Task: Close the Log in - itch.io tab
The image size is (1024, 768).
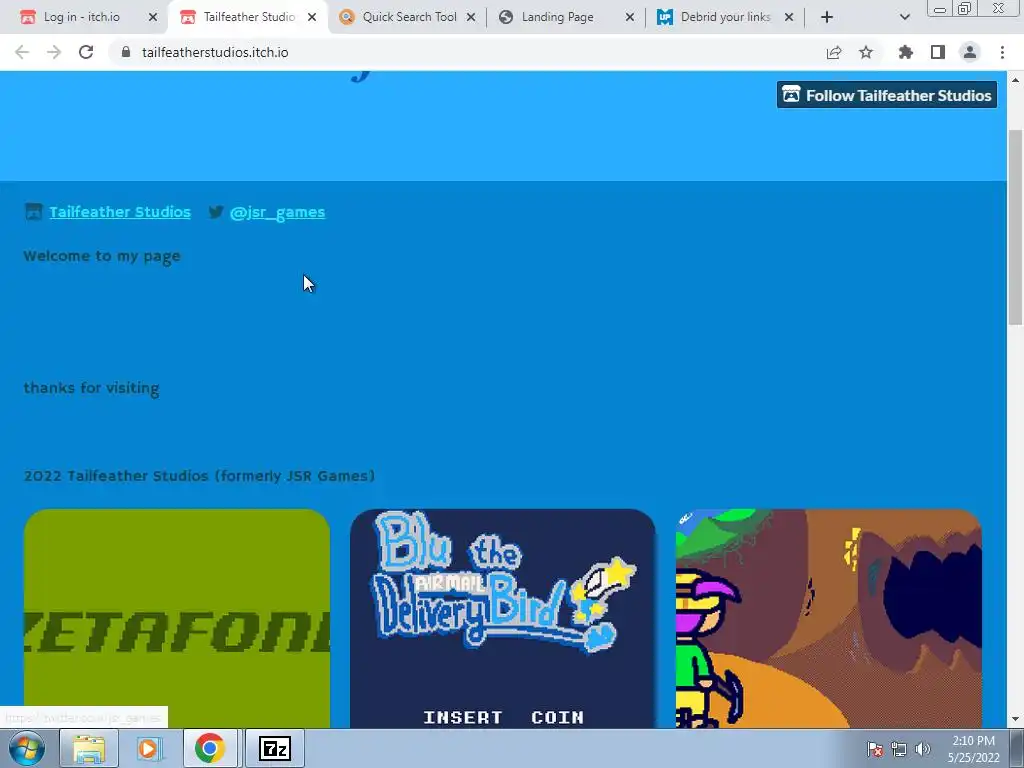Action: click(x=153, y=17)
